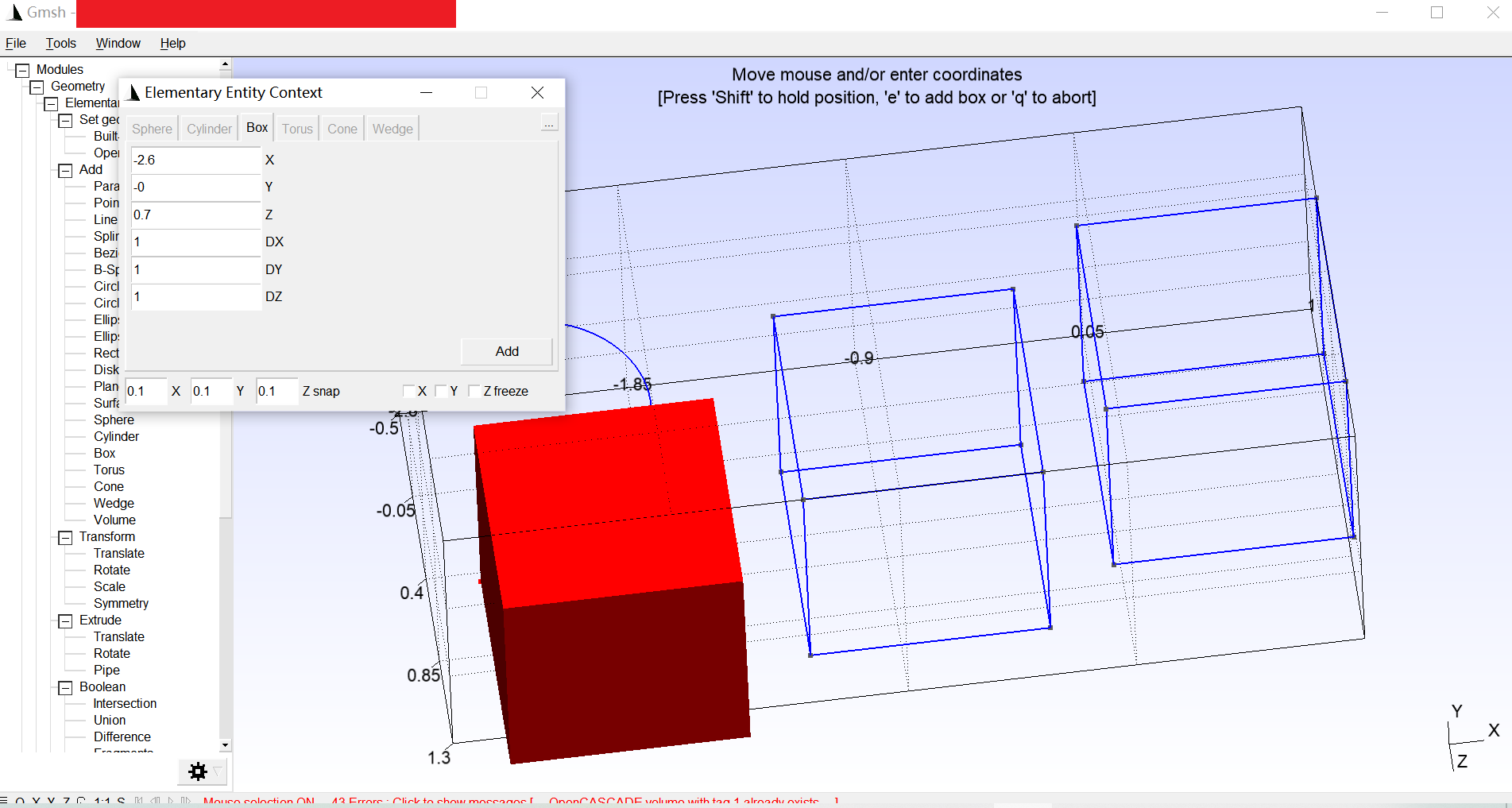Enable the Y freeze checkbox
Image resolution: width=1512 pixels, height=808 pixels.
[441, 391]
